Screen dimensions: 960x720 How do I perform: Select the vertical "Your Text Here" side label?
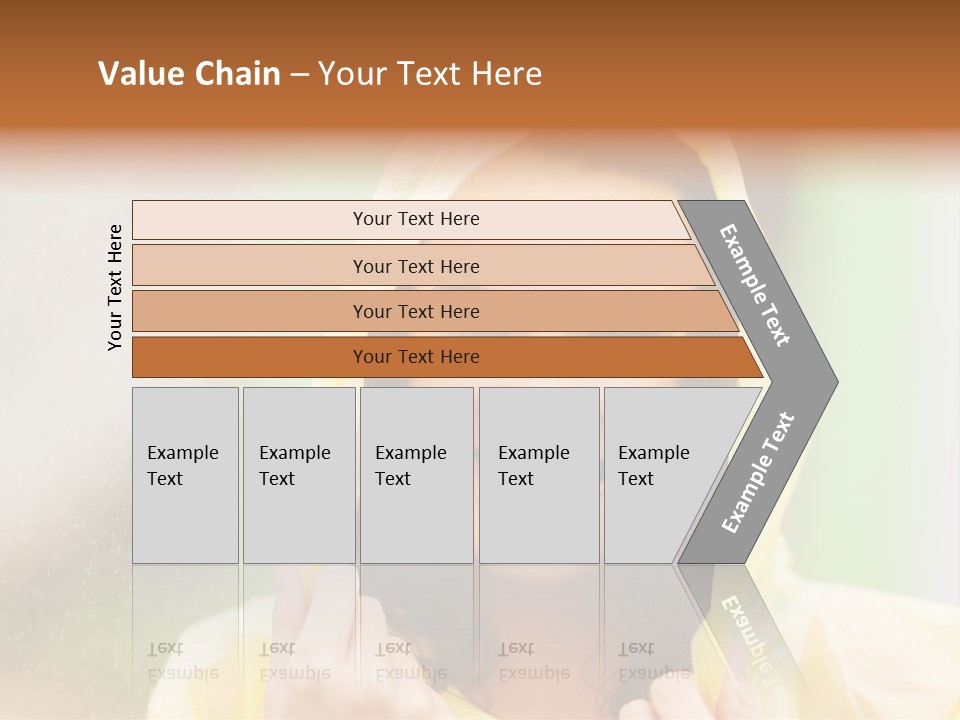pyautogui.click(x=115, y=287)
